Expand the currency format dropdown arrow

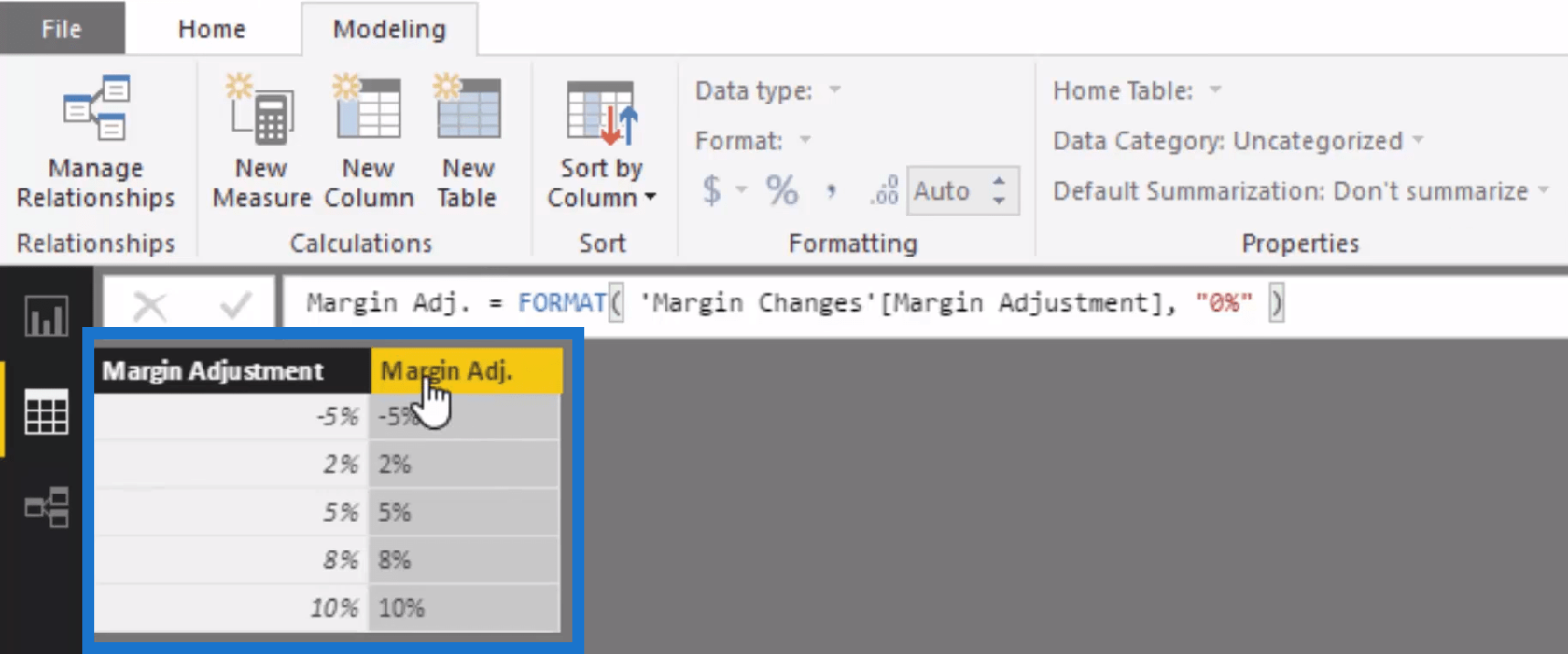[x=742, y=190]
